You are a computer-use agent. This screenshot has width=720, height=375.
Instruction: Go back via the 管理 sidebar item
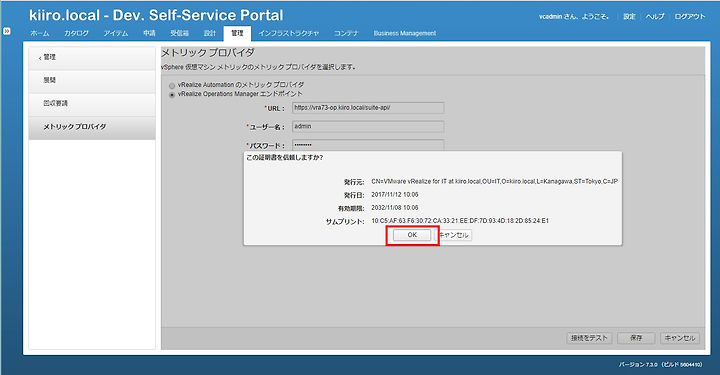(92, 58)
